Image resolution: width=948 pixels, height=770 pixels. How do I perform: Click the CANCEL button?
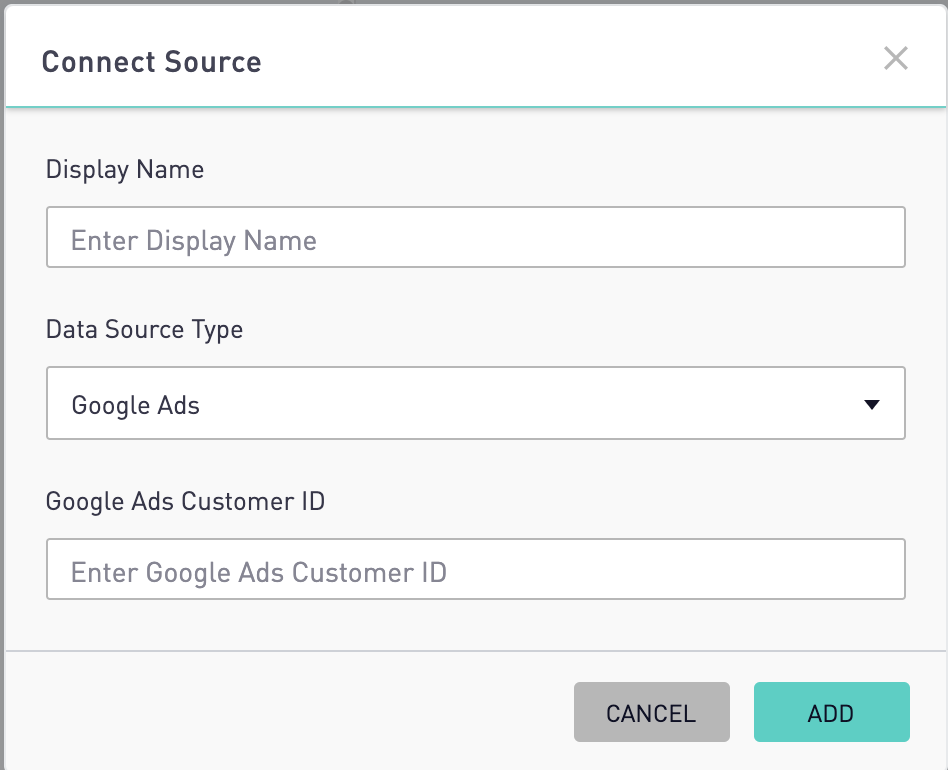coord(652,712)
